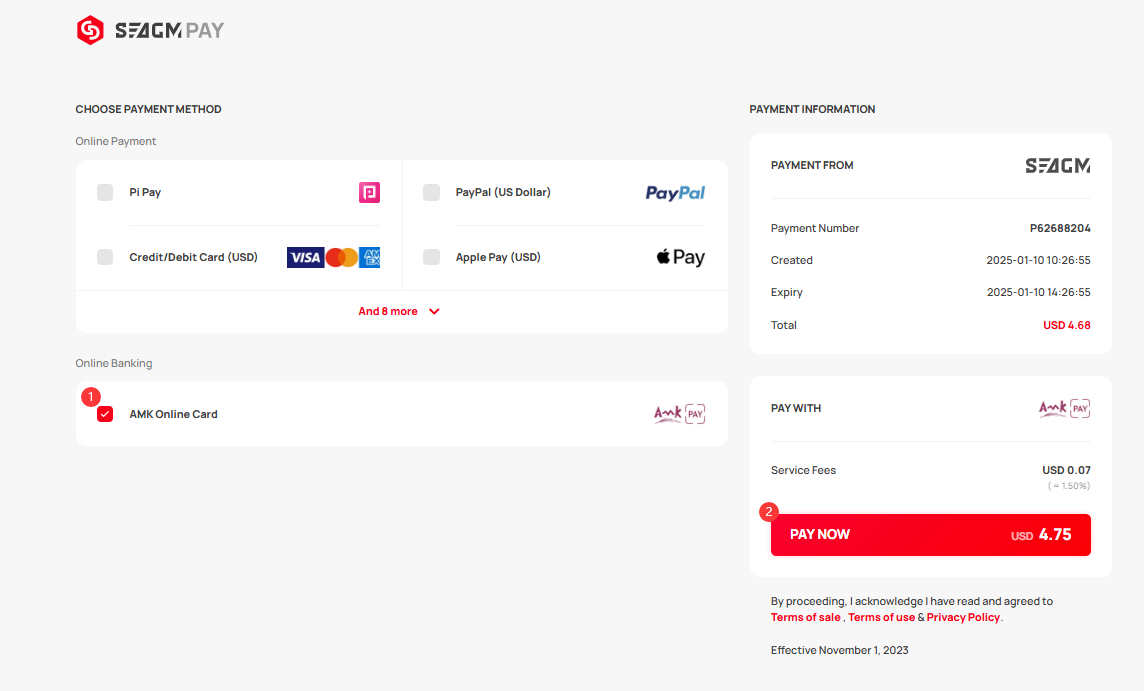Click the AMK Pay logo in Online Banking
This screenshot has width=1144, height=691.
[x=679, y=414]
